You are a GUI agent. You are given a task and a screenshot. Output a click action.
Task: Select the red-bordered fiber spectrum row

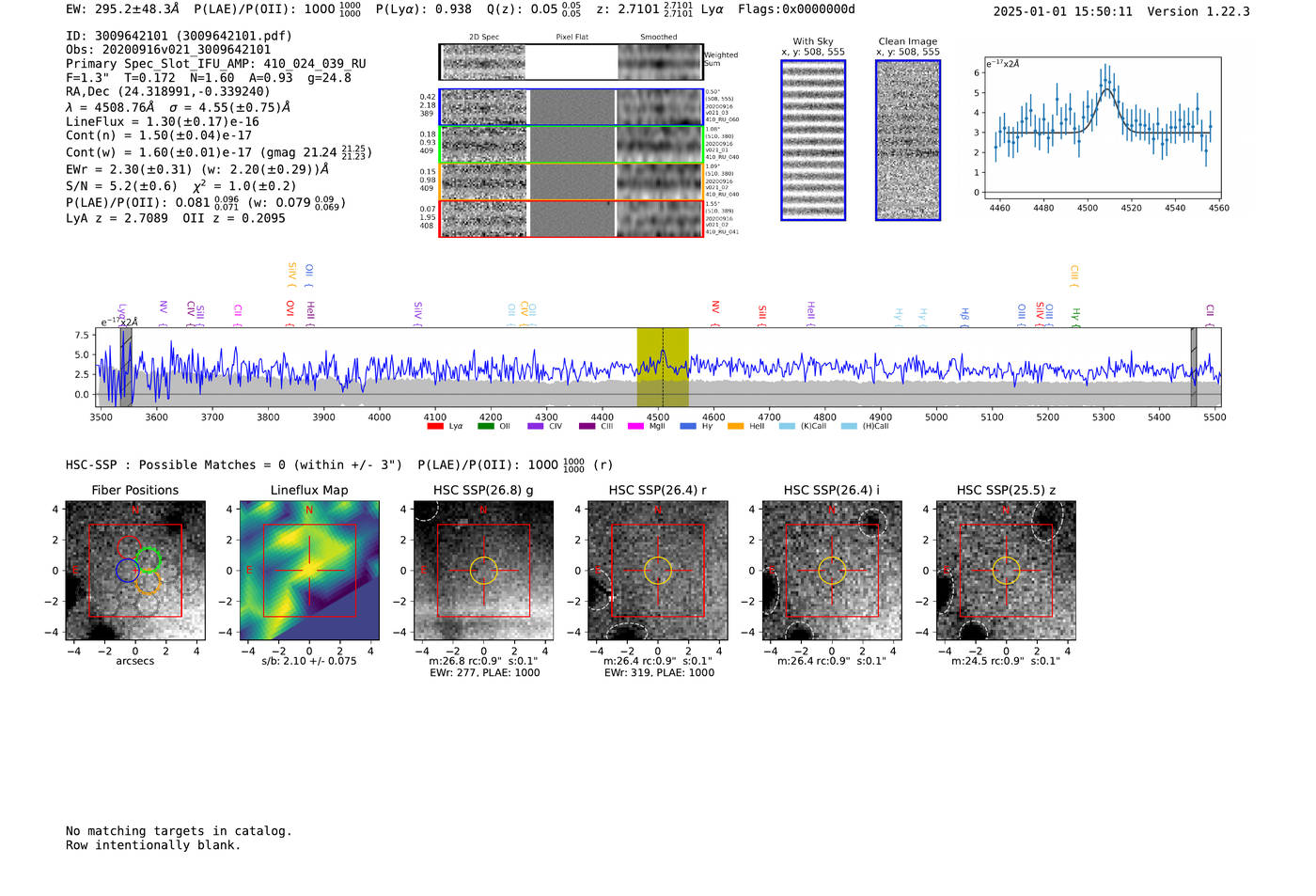point(571,218)
